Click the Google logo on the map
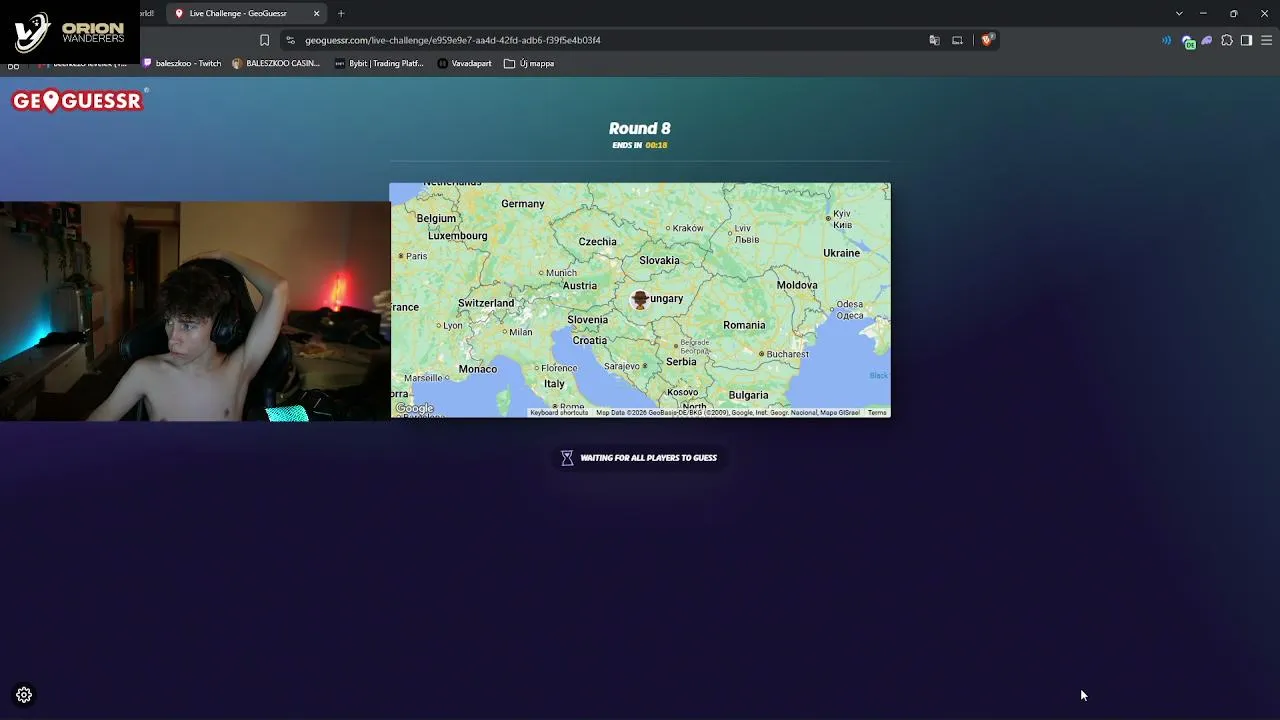Image resolution: width=1280 pixels, height=720 pixels. [414, 408]
